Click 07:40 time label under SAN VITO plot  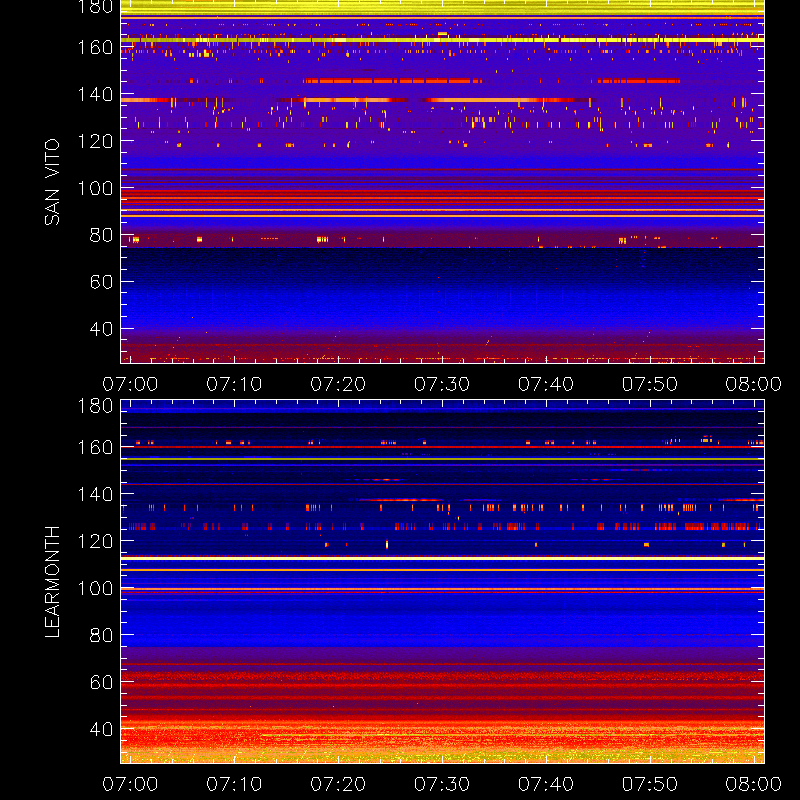tap(546, 384)
